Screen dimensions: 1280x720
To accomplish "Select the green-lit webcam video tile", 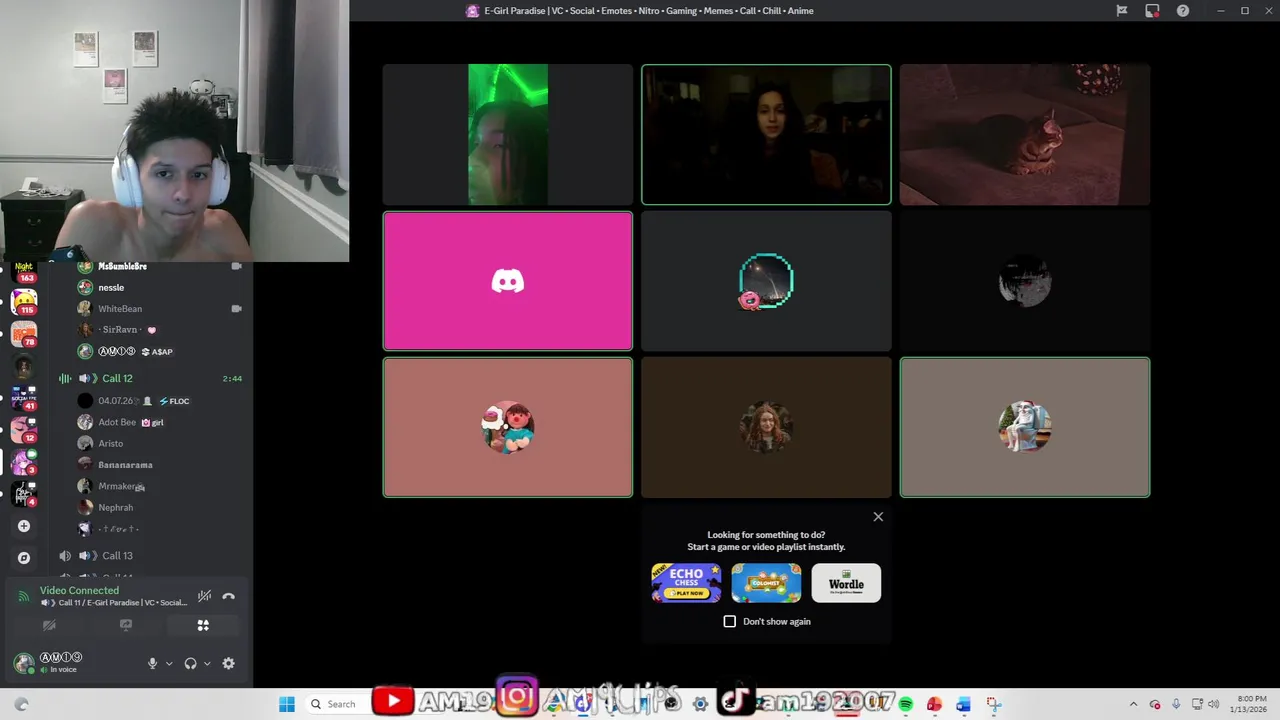I will pos(508,135).
